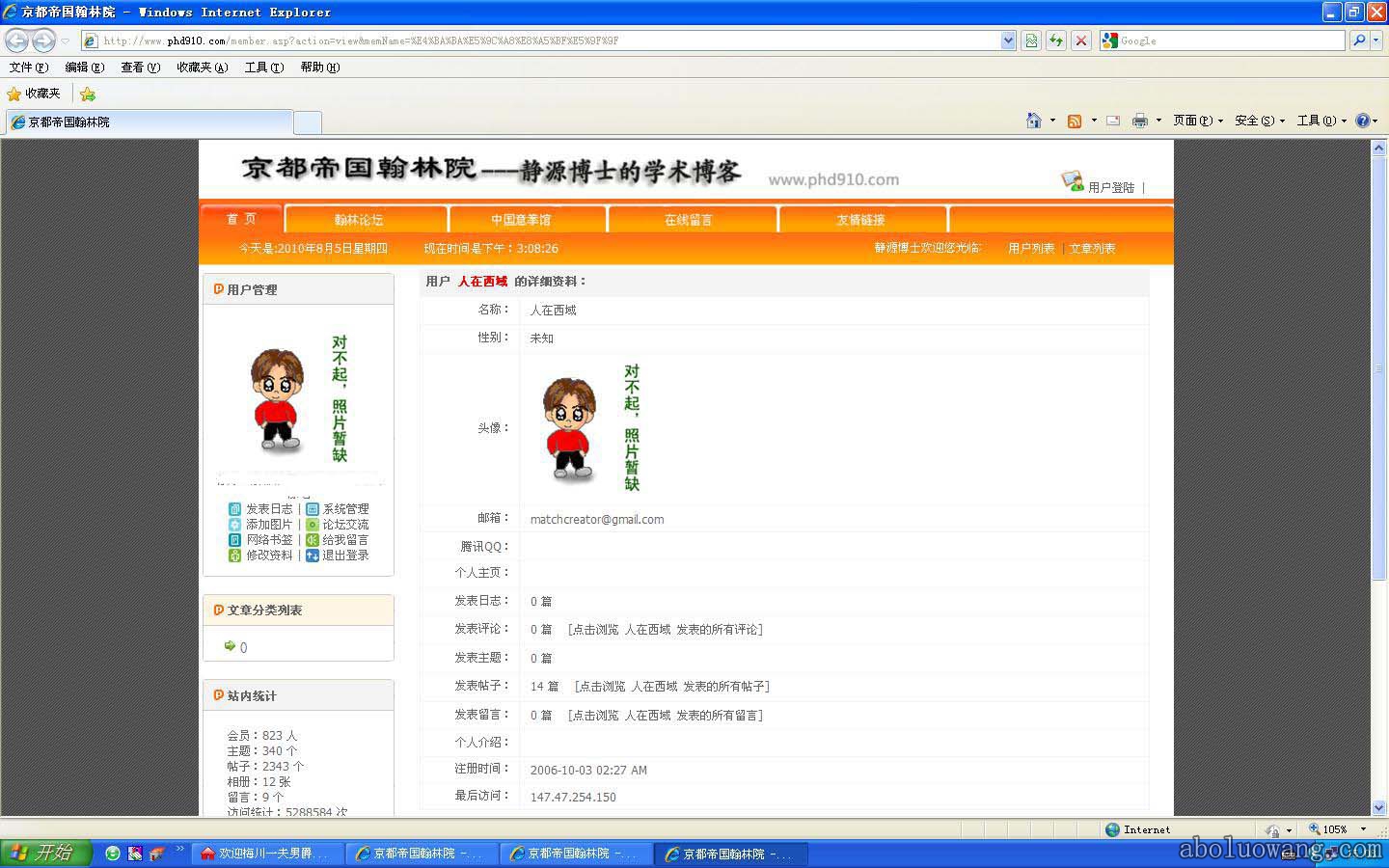The height and width of the screenshot is (868, 1389).
Task: Click the 修改资料 icon in user panel
Action: pos(234,555)
